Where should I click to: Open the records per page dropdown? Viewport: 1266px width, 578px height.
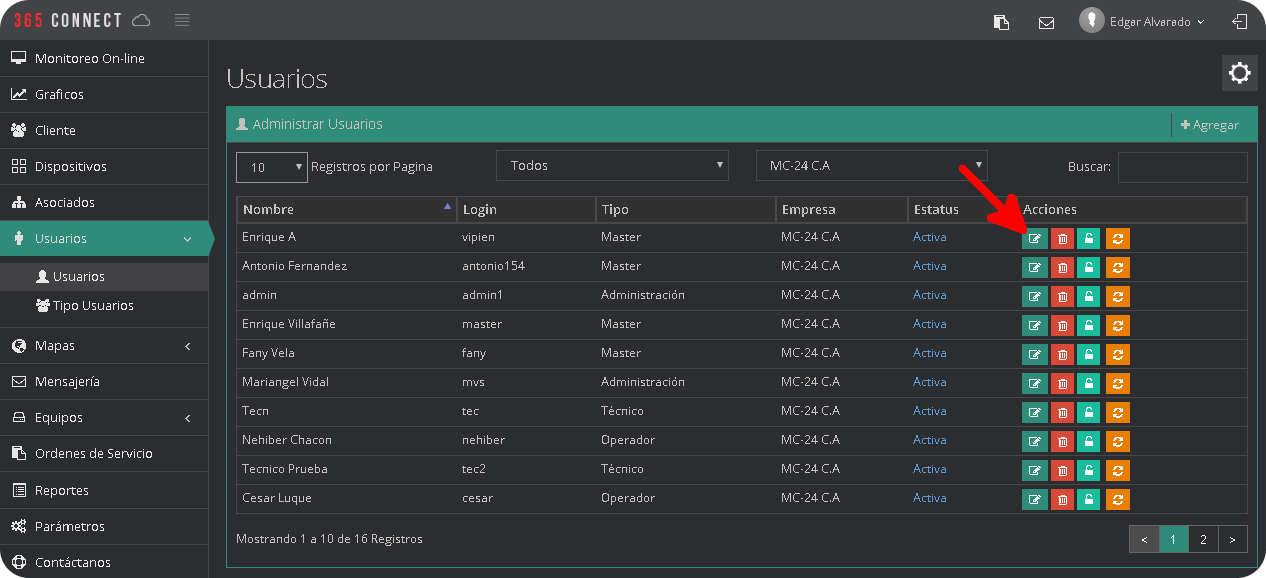coord(272,167)
